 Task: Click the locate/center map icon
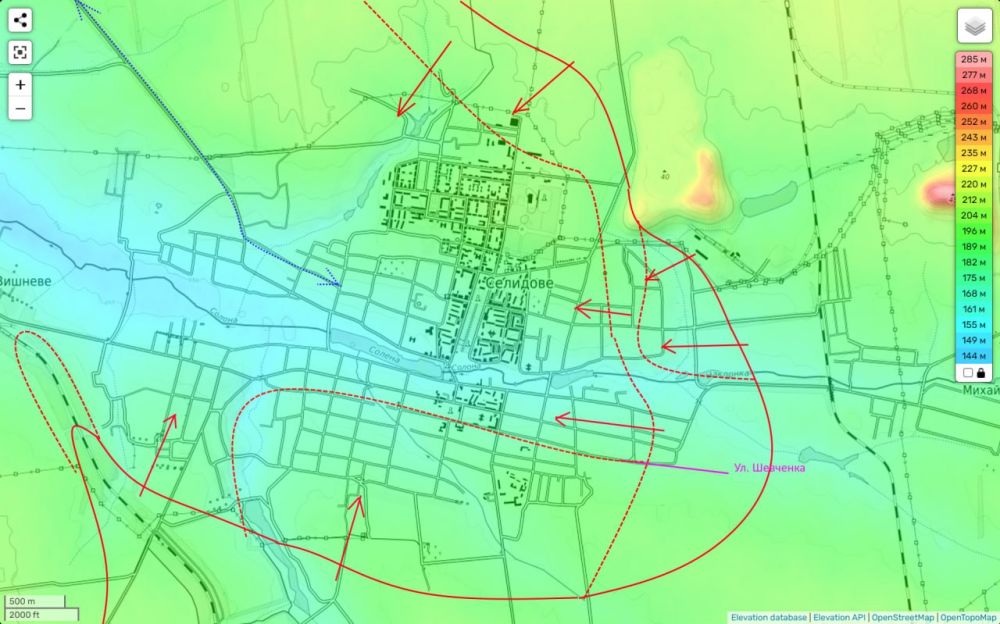20,52
